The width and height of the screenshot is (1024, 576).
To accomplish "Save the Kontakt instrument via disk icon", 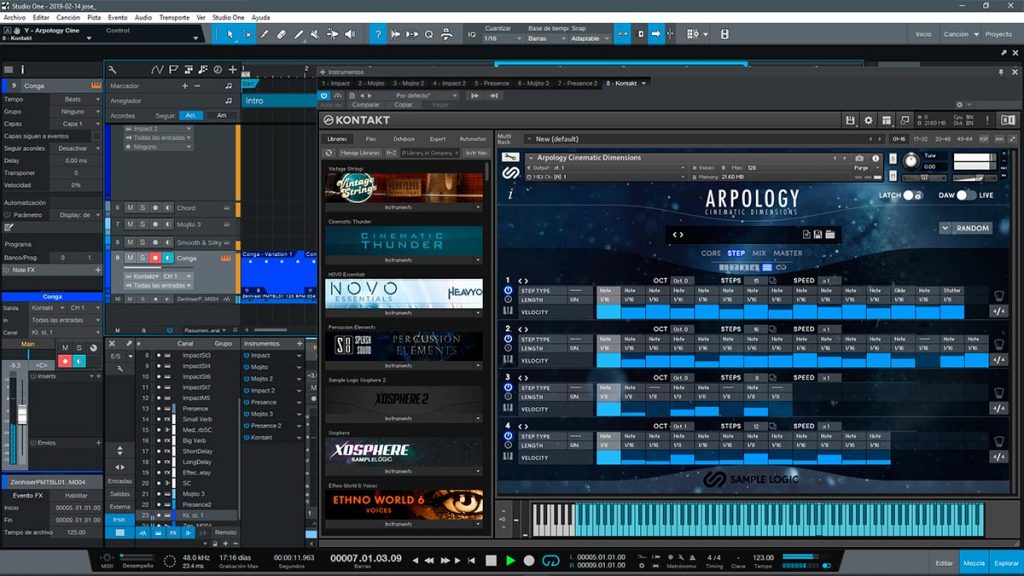I will (850, 120).
